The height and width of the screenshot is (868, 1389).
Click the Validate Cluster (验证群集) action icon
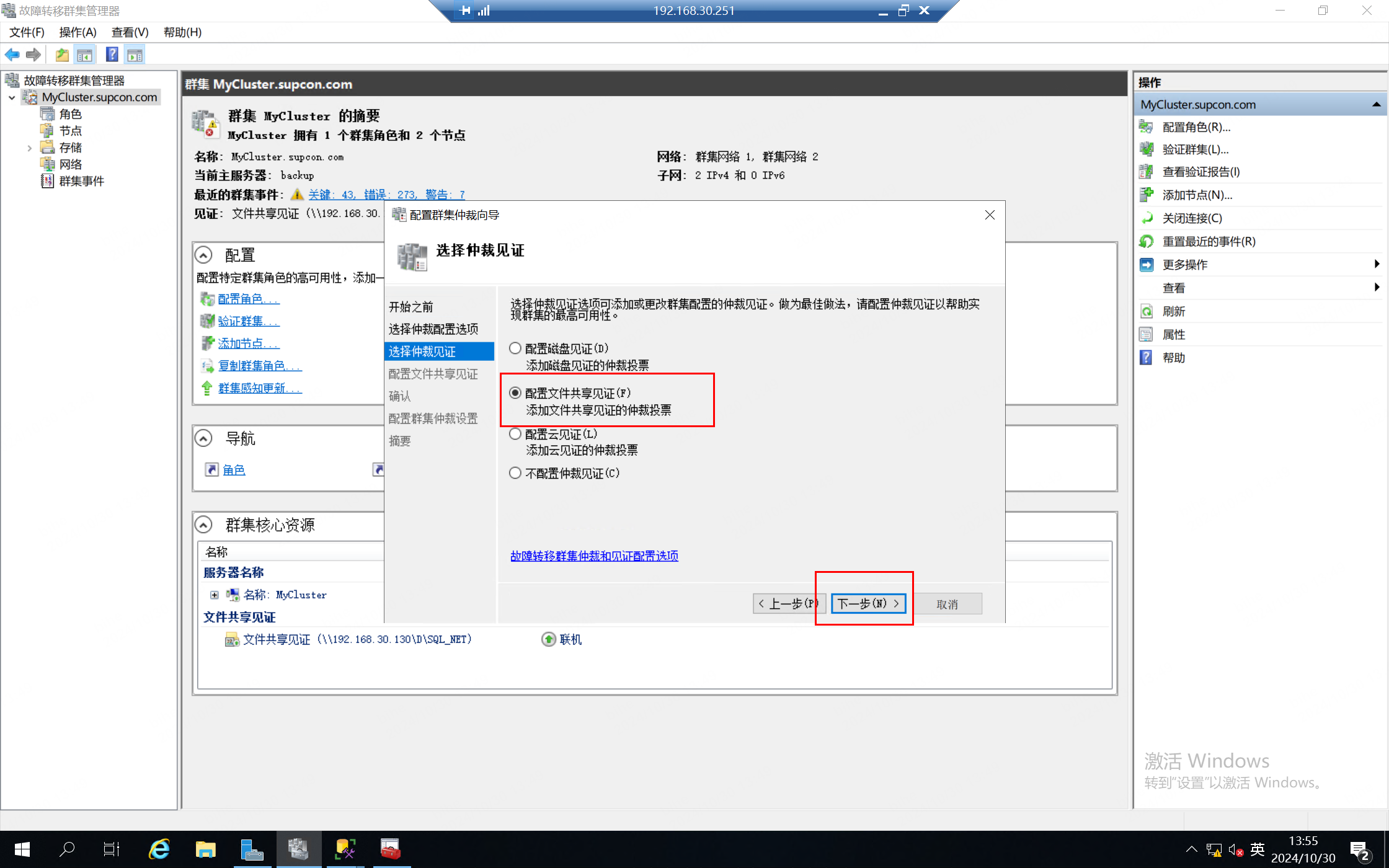point(1147,149)
